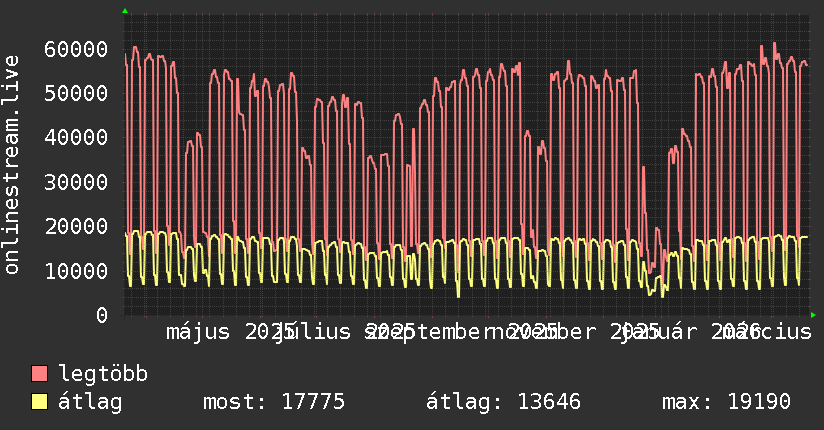824x430 pixels.
Task: Click the legtöbb legend label
Action: pos(103,374)
